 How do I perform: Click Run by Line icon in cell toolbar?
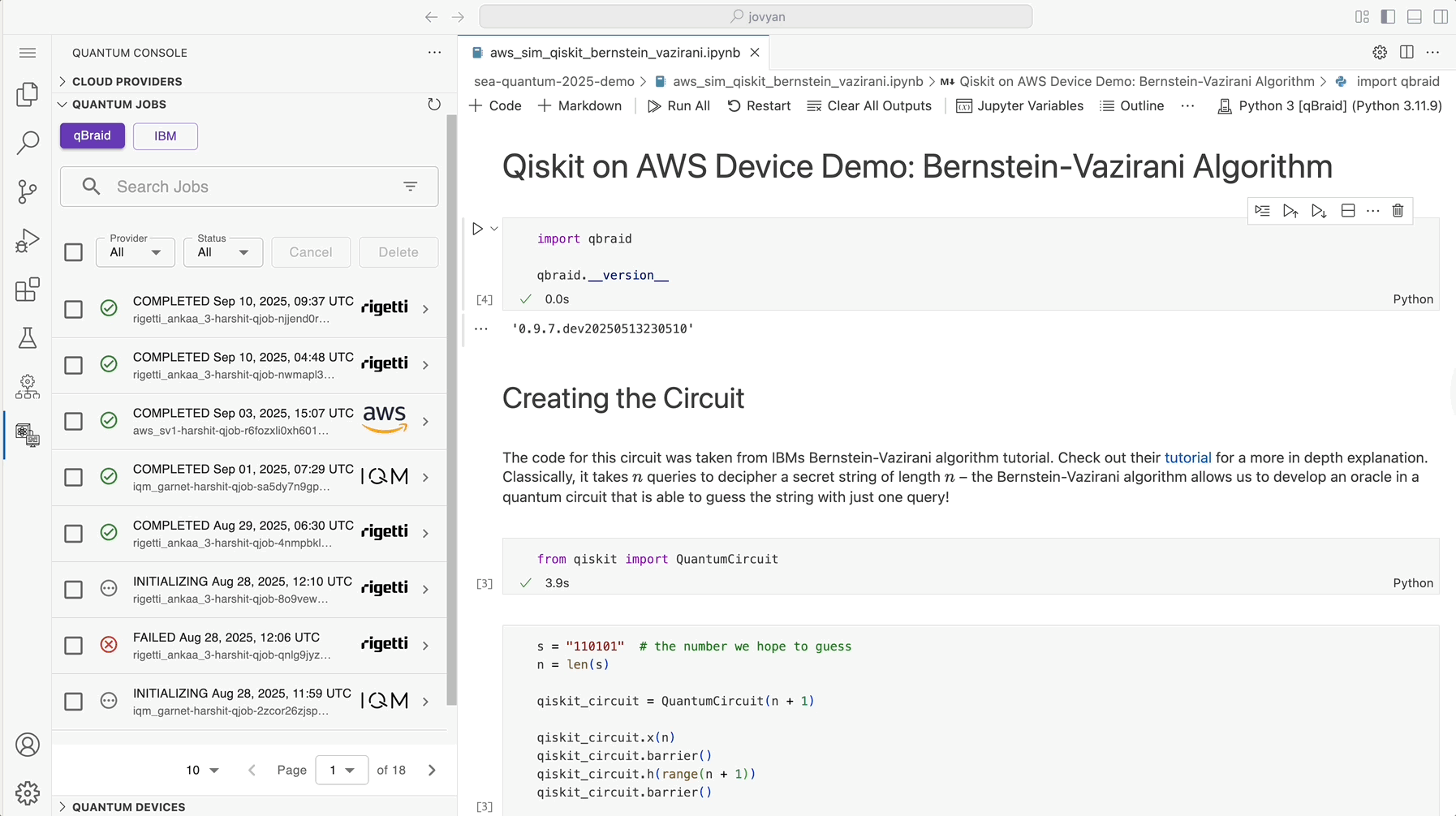[x=1262, y=211]
